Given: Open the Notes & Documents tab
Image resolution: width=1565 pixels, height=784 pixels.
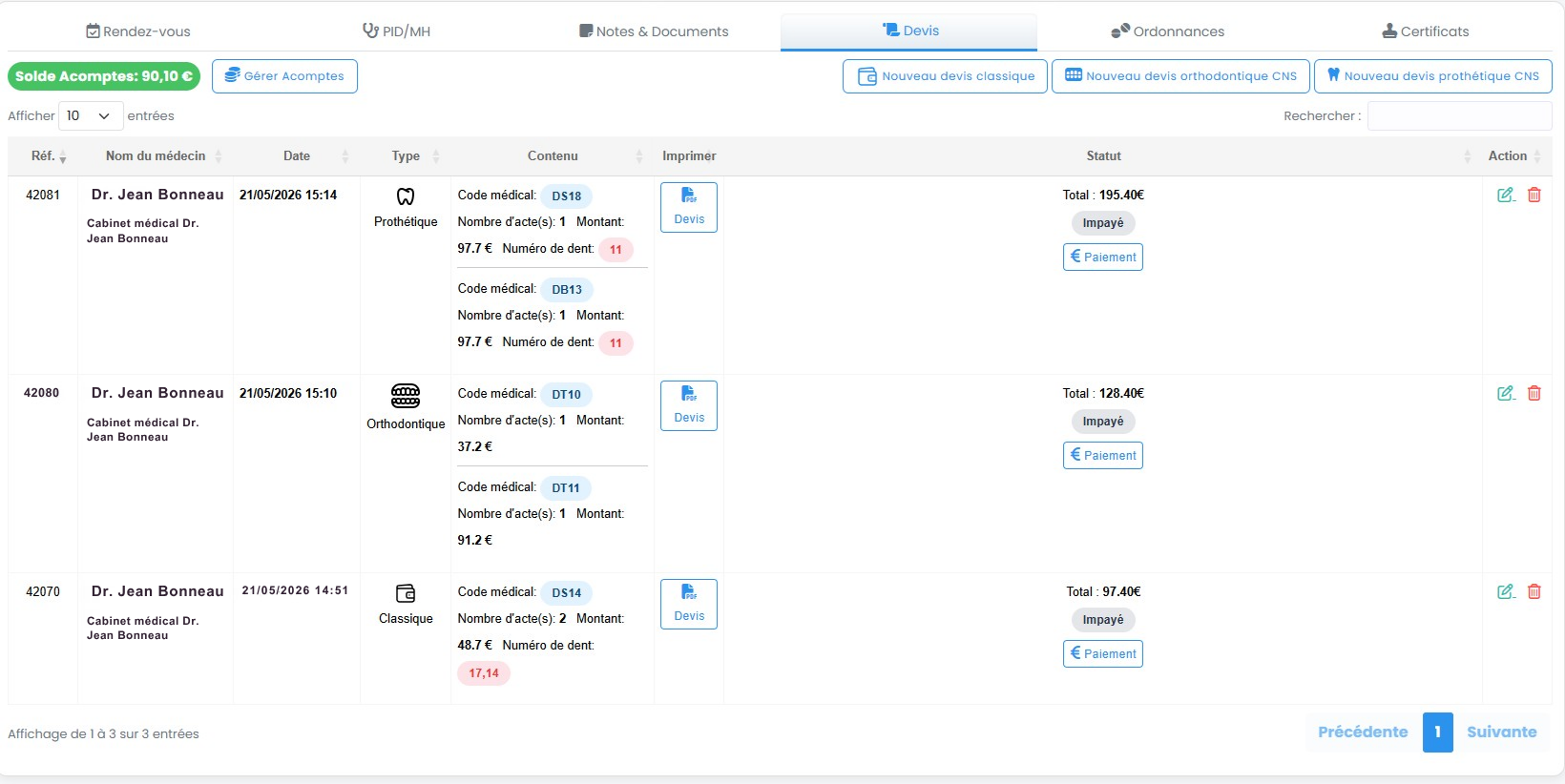Looking at the screenshot, I should (x=654, y=31).
